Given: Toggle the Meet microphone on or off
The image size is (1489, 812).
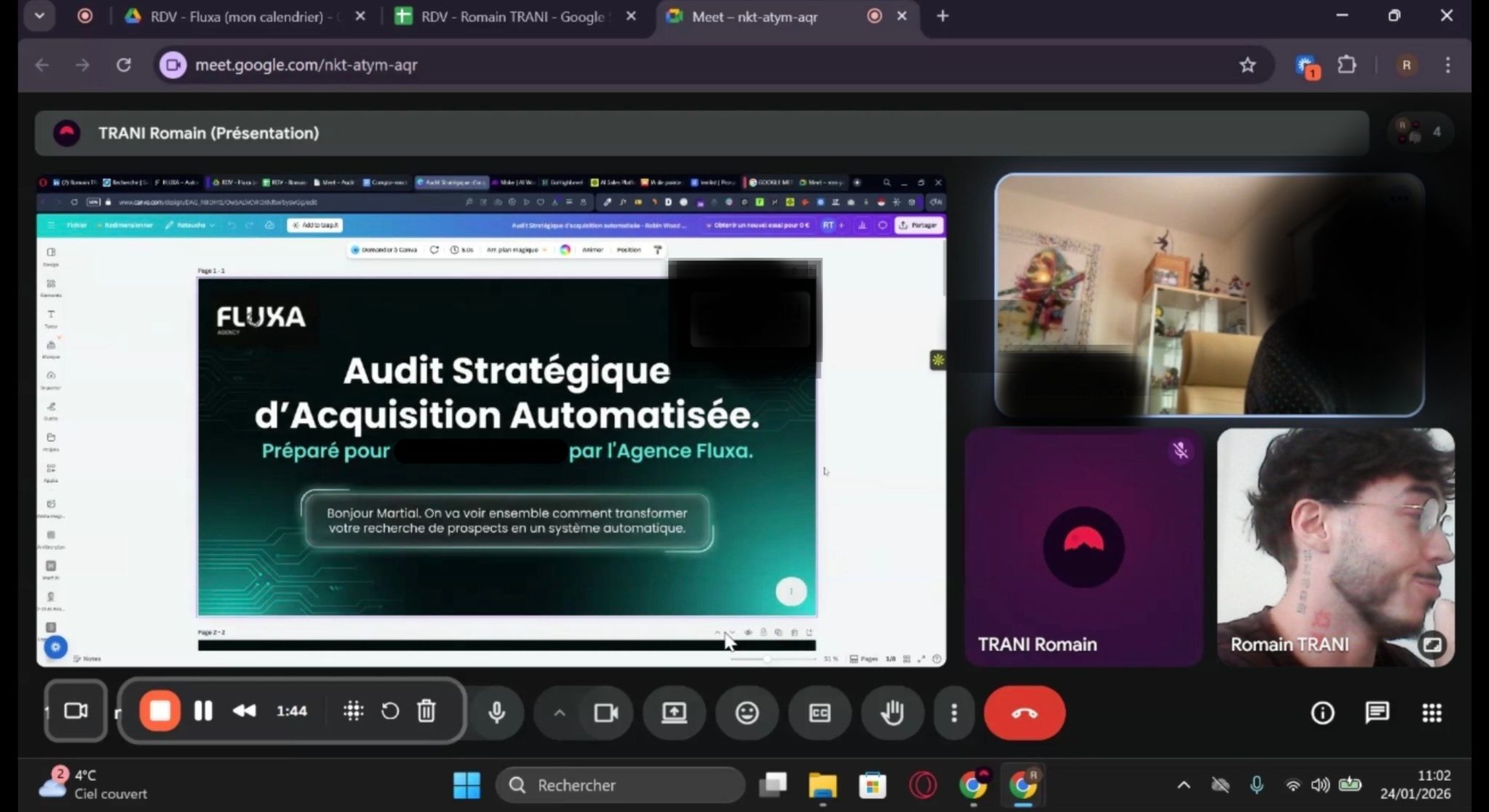Looking at the screenshot, I should [497, 712].
